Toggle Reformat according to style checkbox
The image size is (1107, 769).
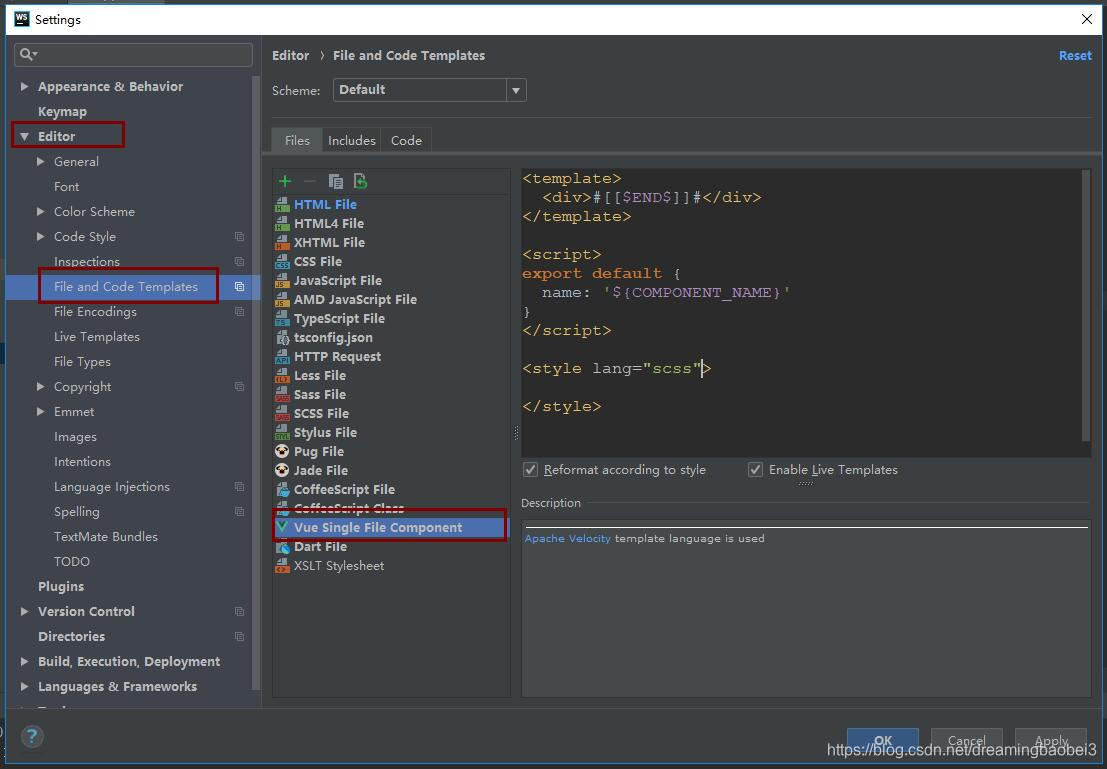point(530,470)
